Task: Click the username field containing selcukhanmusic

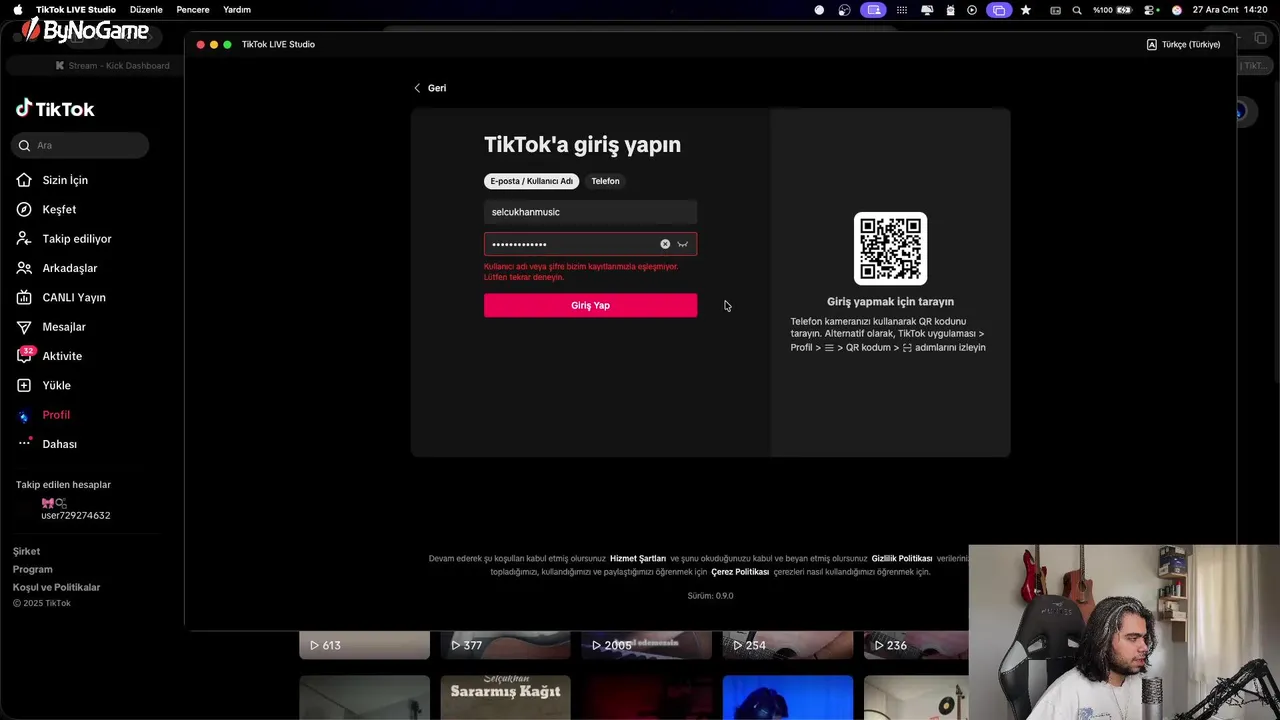Action: pos(590,212)
